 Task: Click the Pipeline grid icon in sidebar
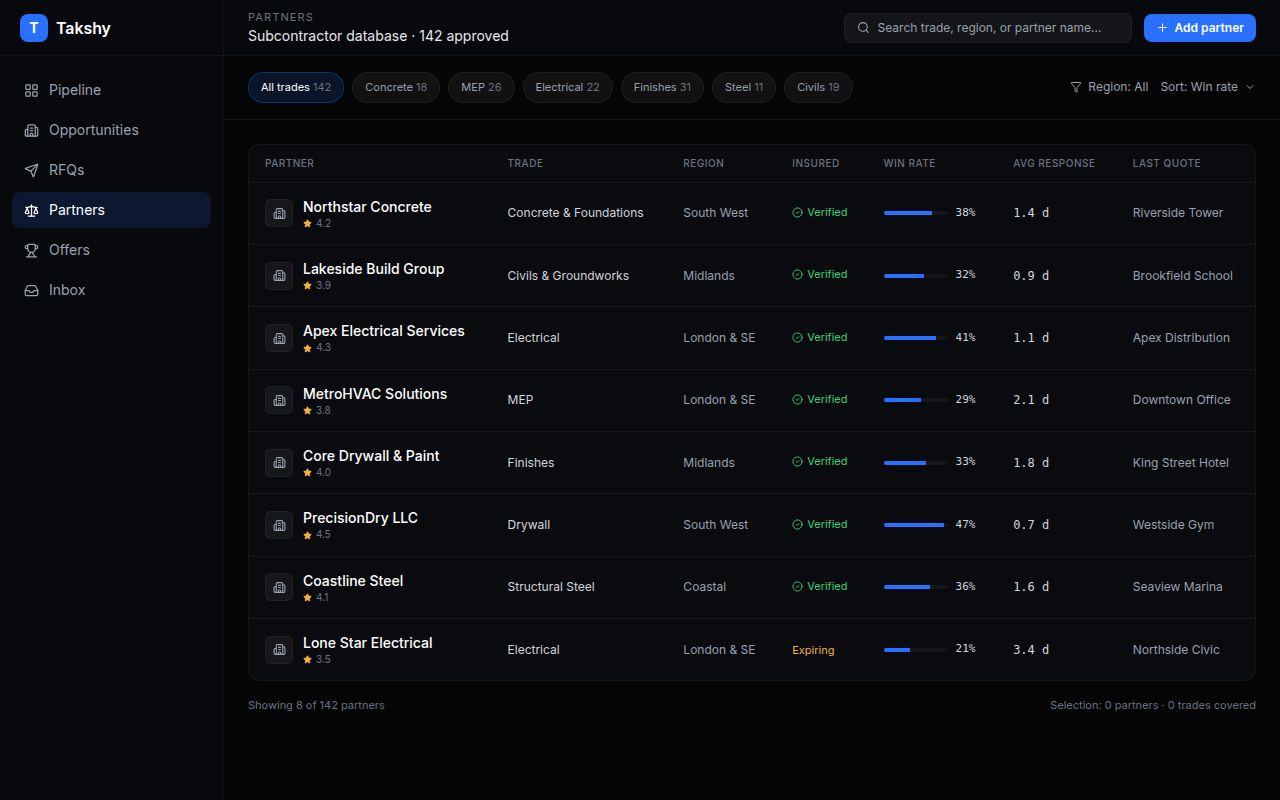31,90
